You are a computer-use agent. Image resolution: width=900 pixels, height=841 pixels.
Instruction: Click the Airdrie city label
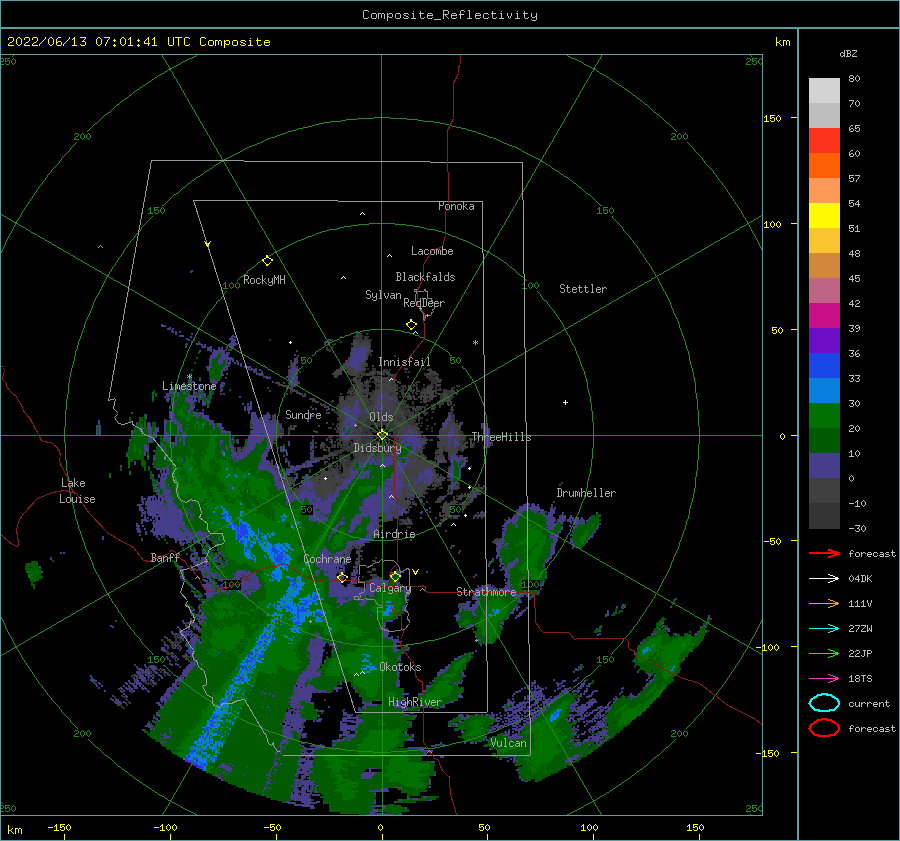click(x=394, y=534)
